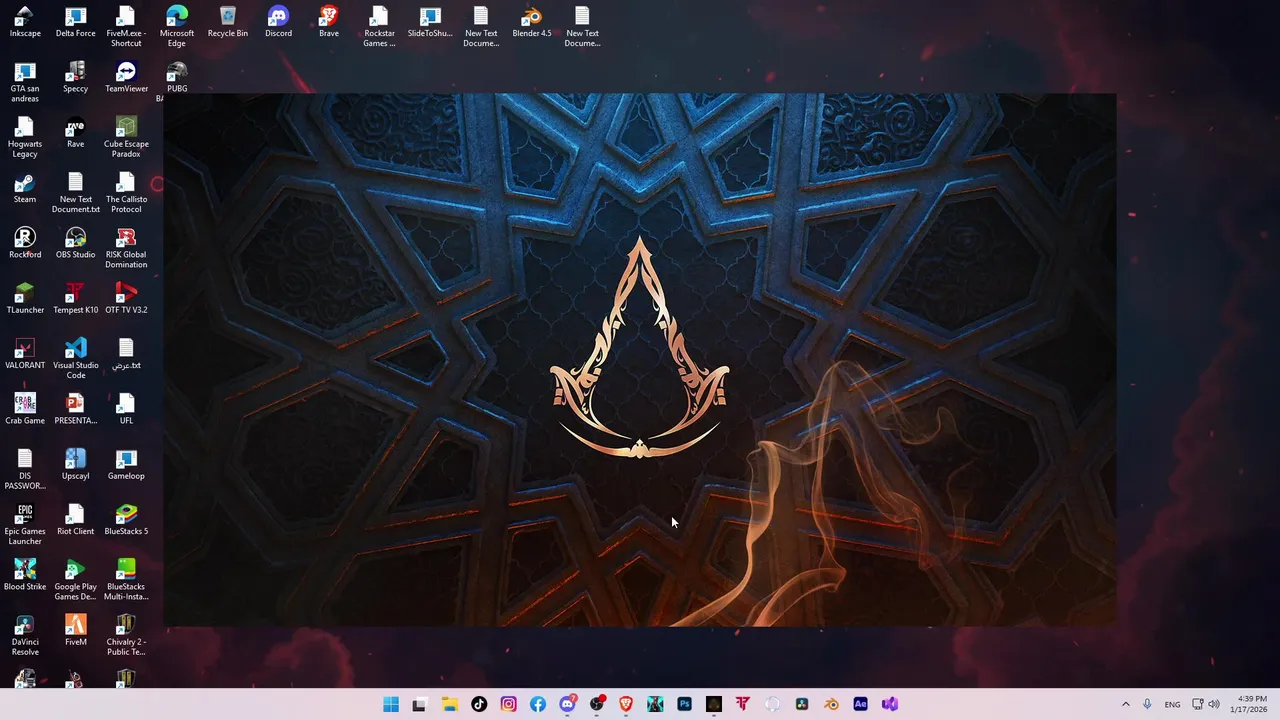Screen dimensions: 1280x720
Task: Select the Epic Games Launcher icon
Action: tap(25, 525)
